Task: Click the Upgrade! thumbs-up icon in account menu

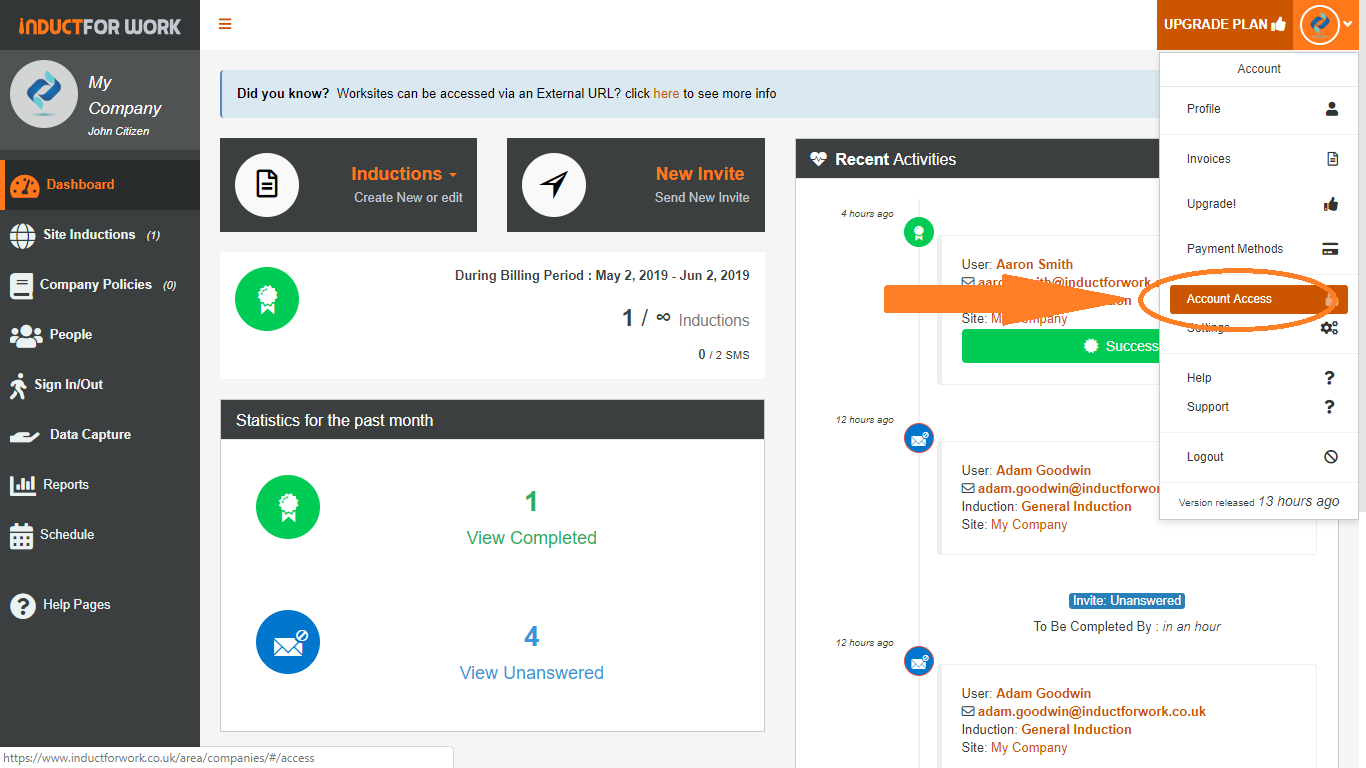Action: [x=1331, y=204]
